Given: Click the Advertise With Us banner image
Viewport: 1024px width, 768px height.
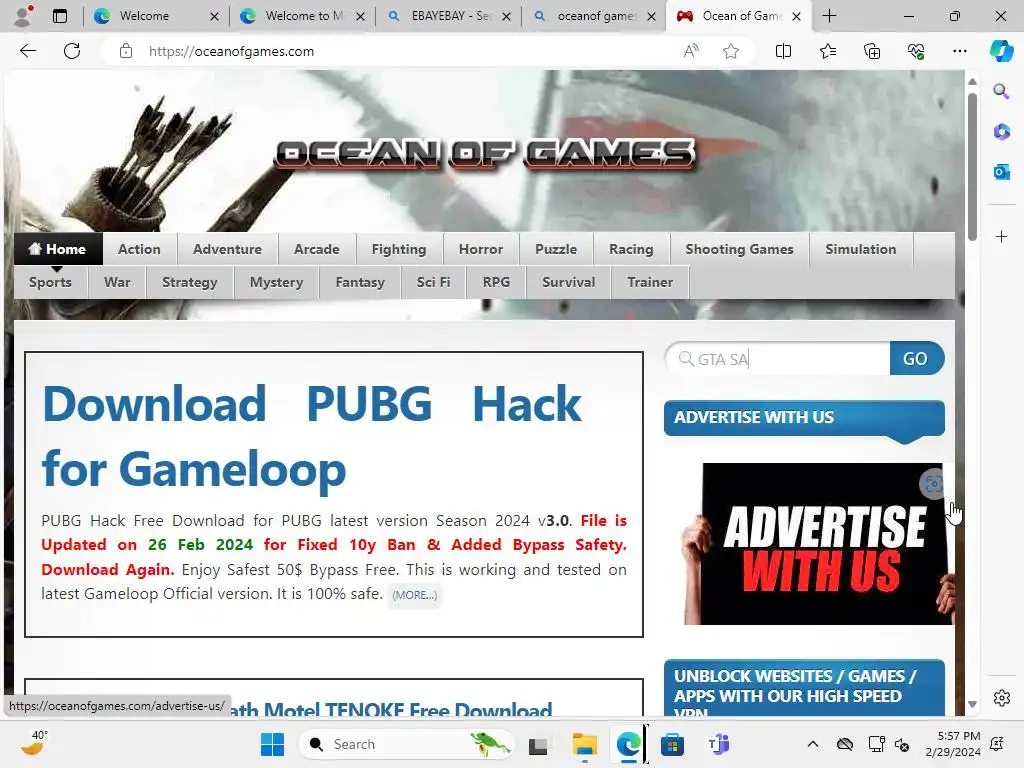Looking at the screenshot, I should point(818,543).
